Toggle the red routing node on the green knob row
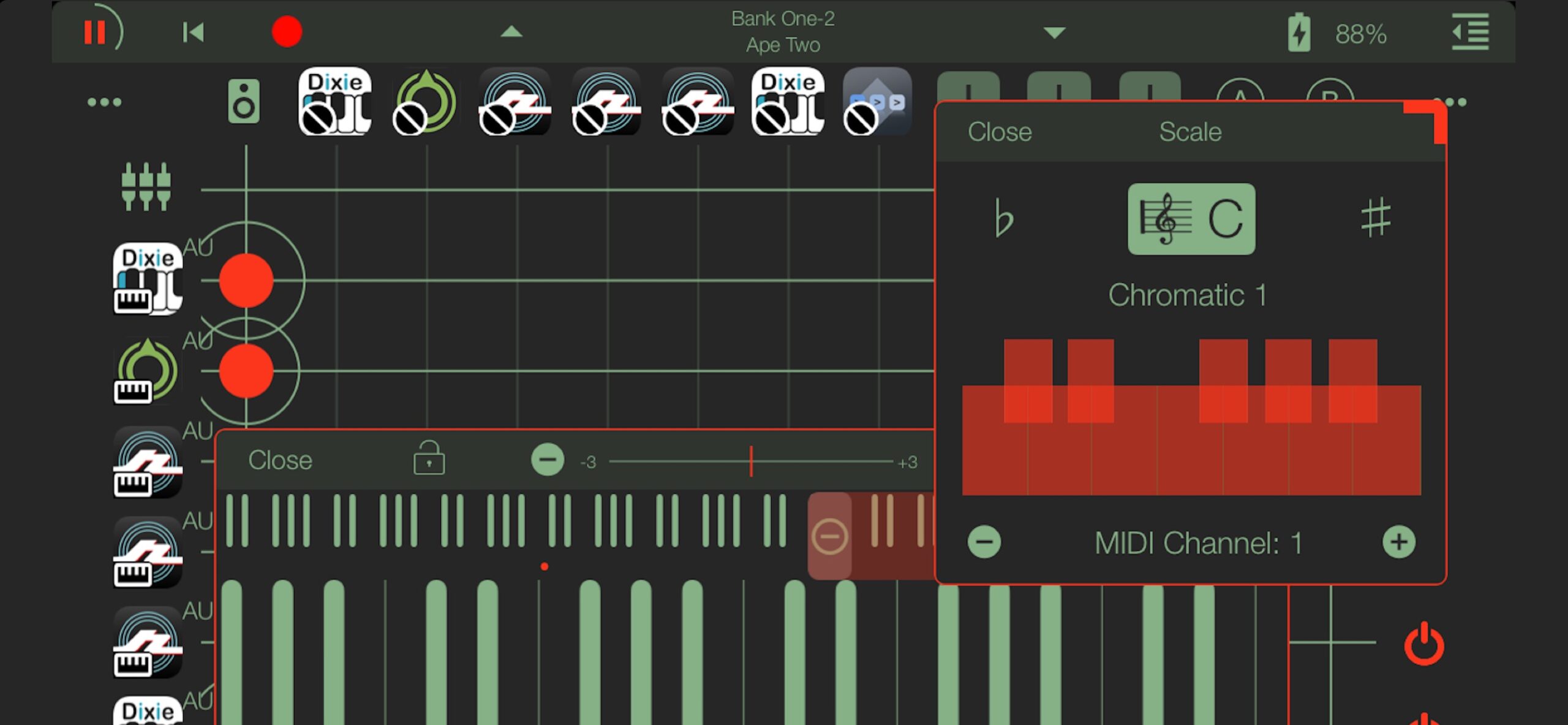The width and height of the screenshot is (1568, 725). (246, 371)
